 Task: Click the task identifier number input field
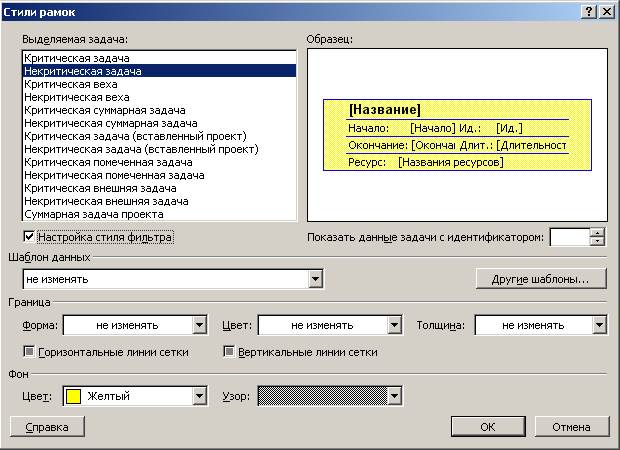569,237
